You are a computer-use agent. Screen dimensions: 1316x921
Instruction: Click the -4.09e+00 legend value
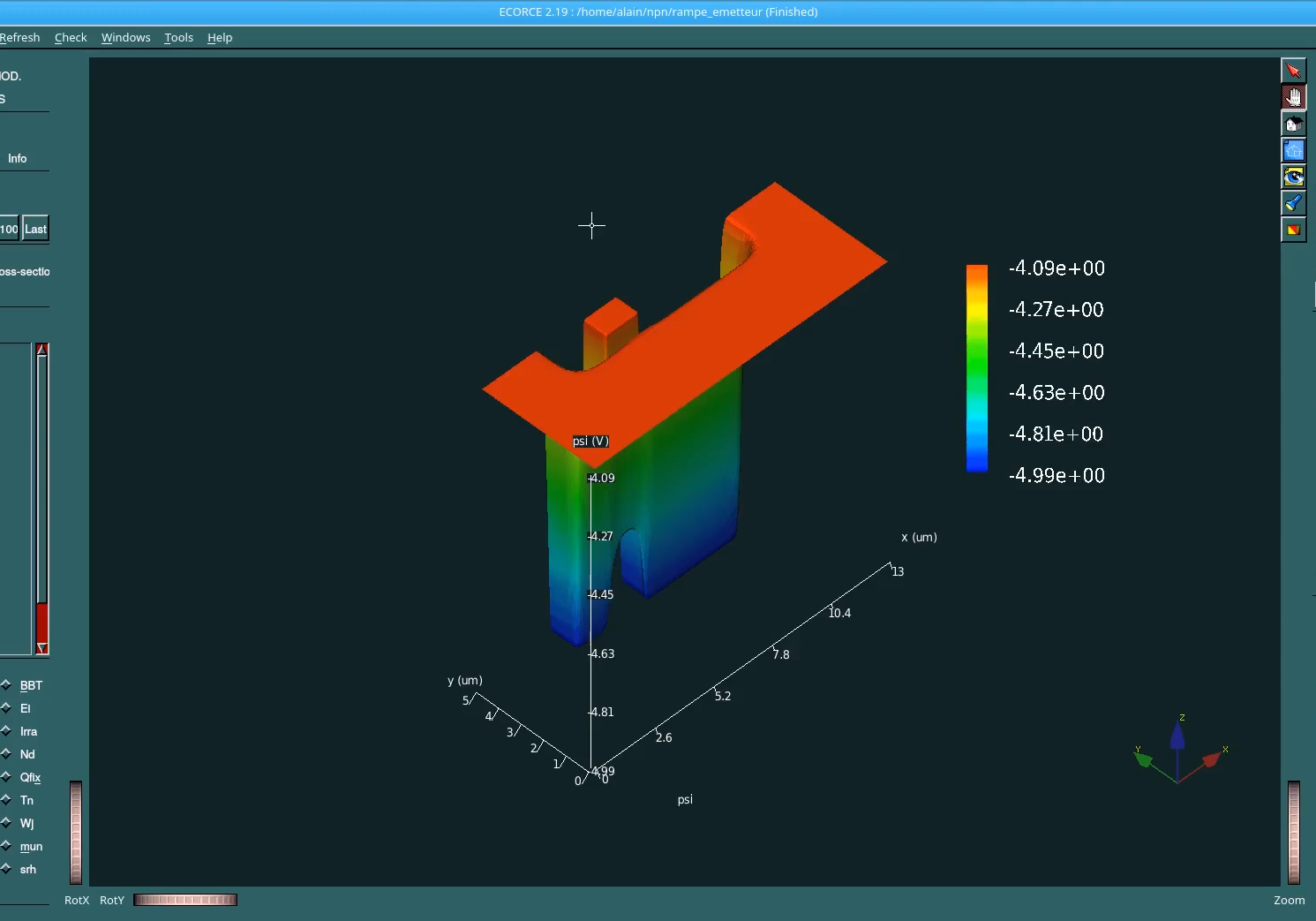point(1057,268)
